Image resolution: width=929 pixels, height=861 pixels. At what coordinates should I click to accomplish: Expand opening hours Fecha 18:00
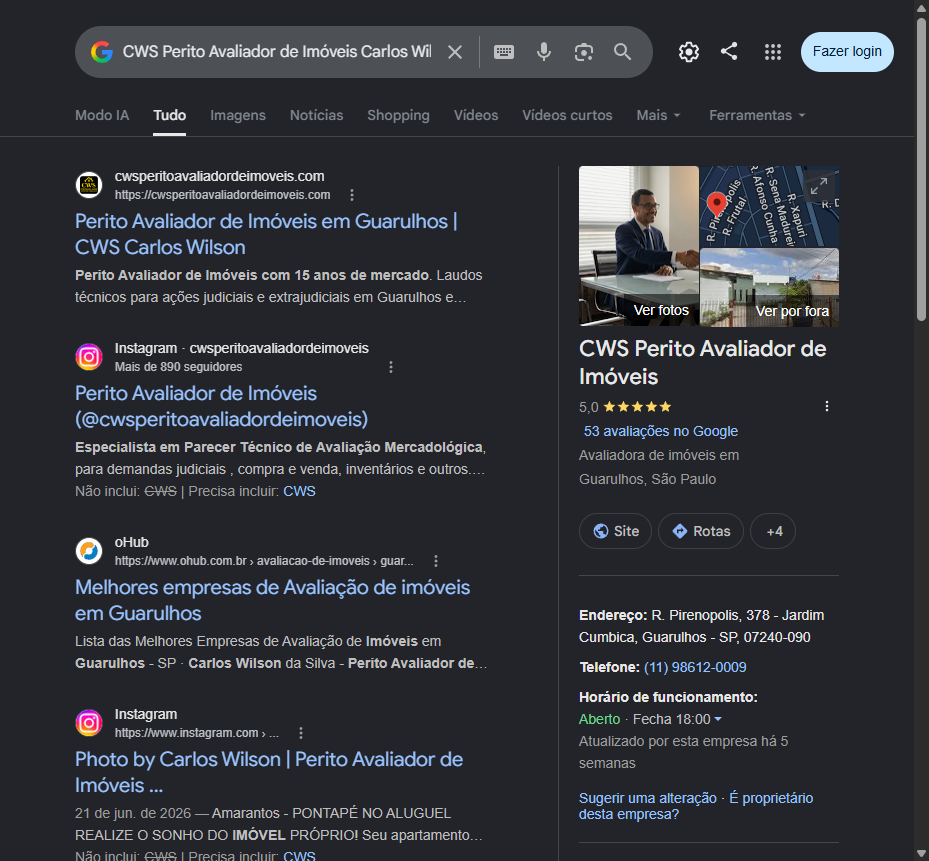click(677, 719)
